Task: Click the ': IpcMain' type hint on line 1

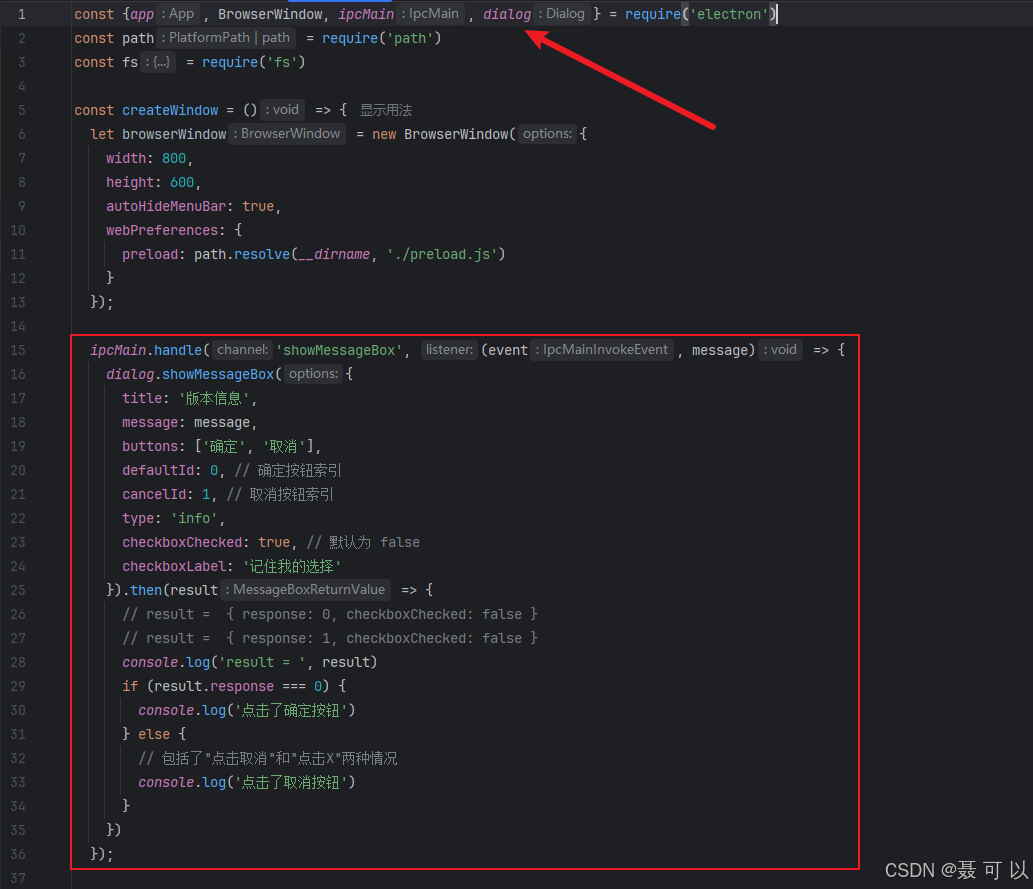Action: click(431, 14)
